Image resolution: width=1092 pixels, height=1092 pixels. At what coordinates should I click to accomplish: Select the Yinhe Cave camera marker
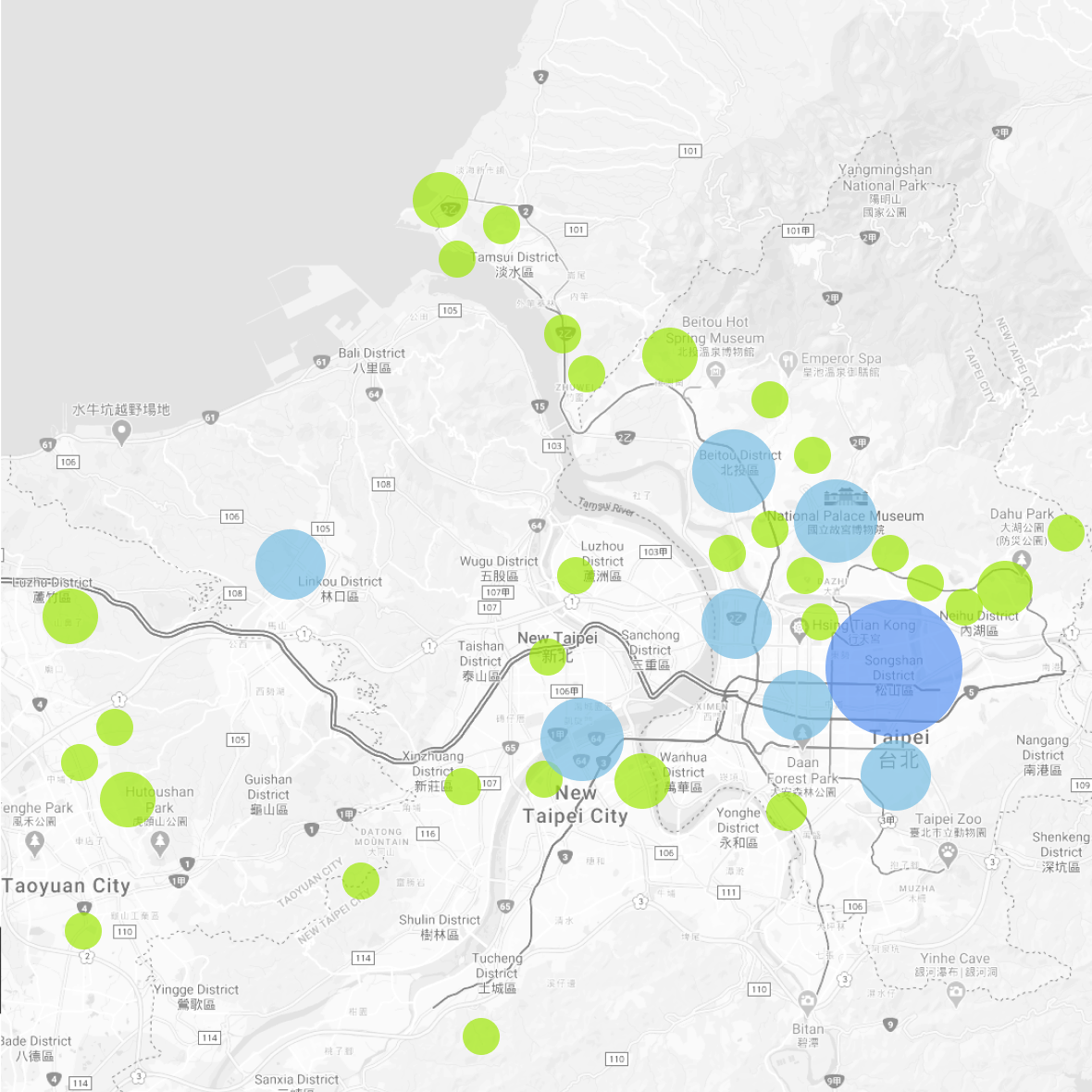[x=955, y=993]
